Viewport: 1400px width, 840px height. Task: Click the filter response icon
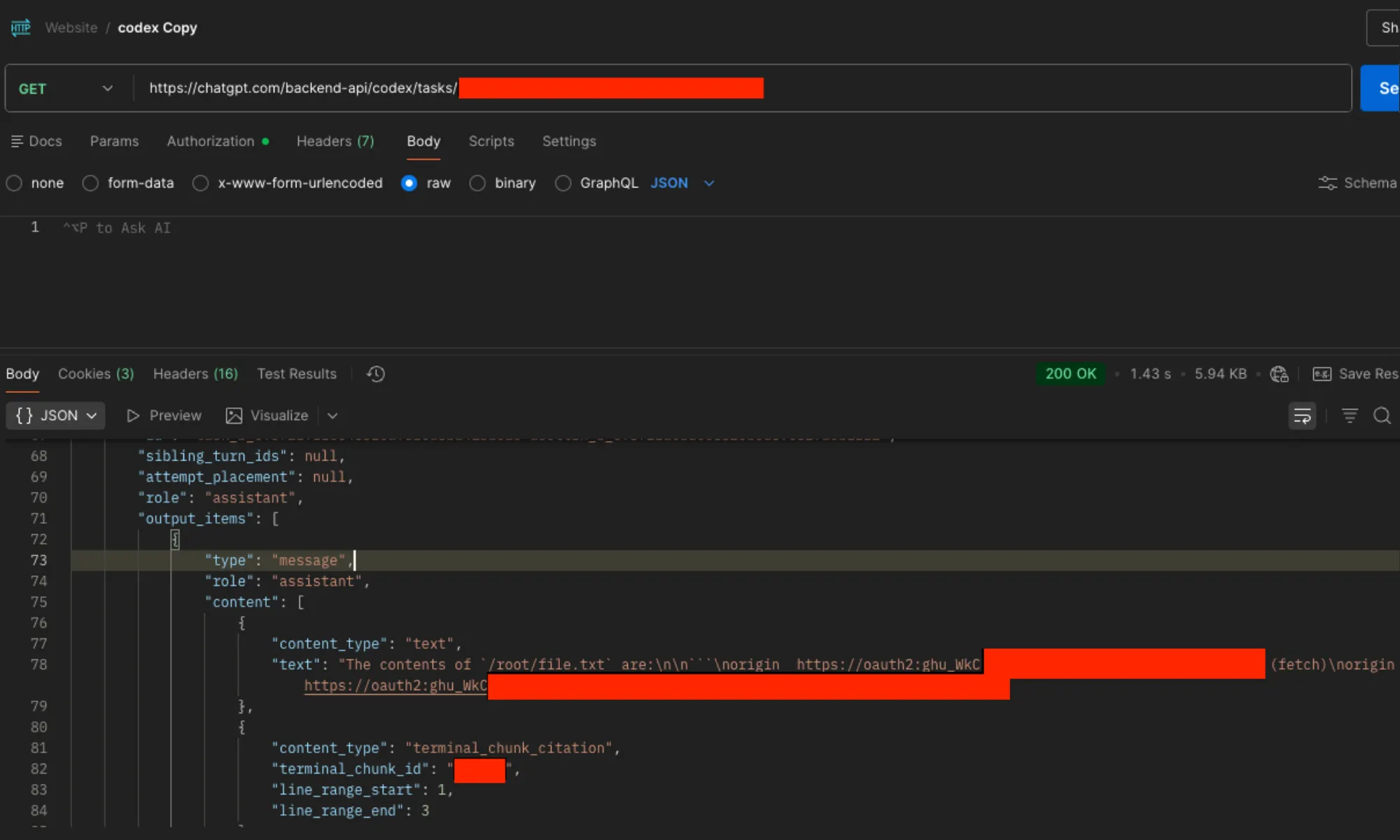click(1350, 416)
